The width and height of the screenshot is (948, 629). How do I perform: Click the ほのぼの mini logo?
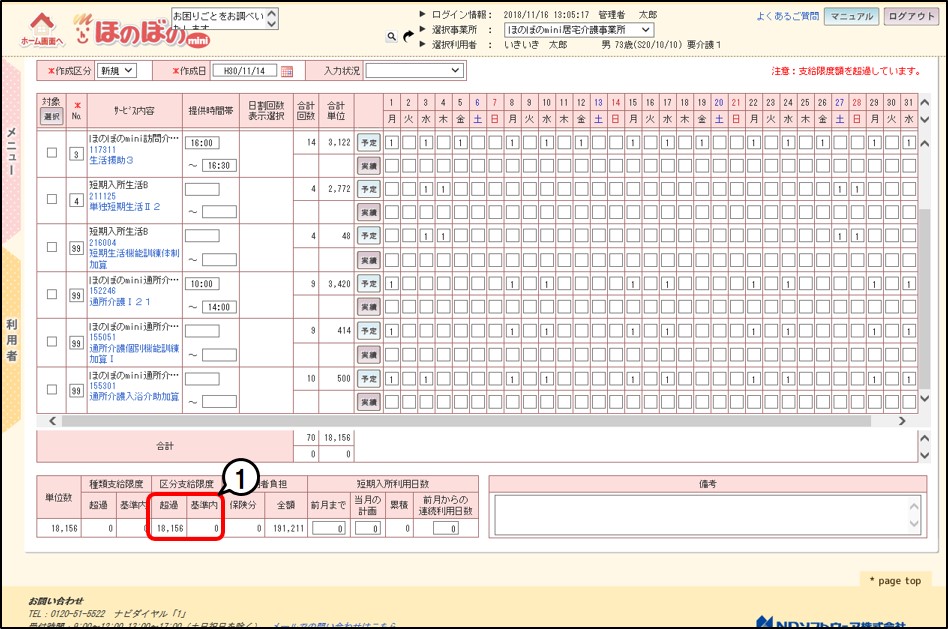tap(143, 31)
